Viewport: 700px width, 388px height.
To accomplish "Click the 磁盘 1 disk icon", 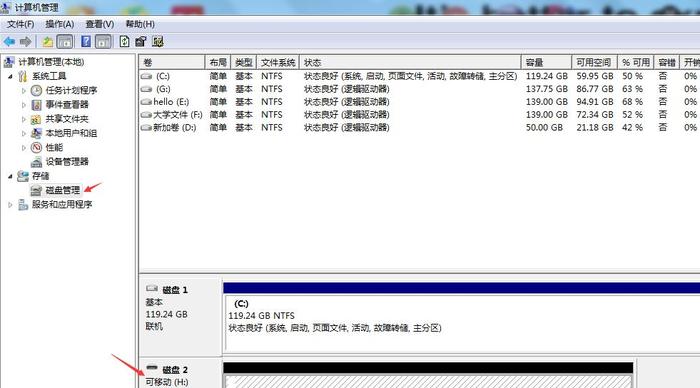I will click(152, 288).
